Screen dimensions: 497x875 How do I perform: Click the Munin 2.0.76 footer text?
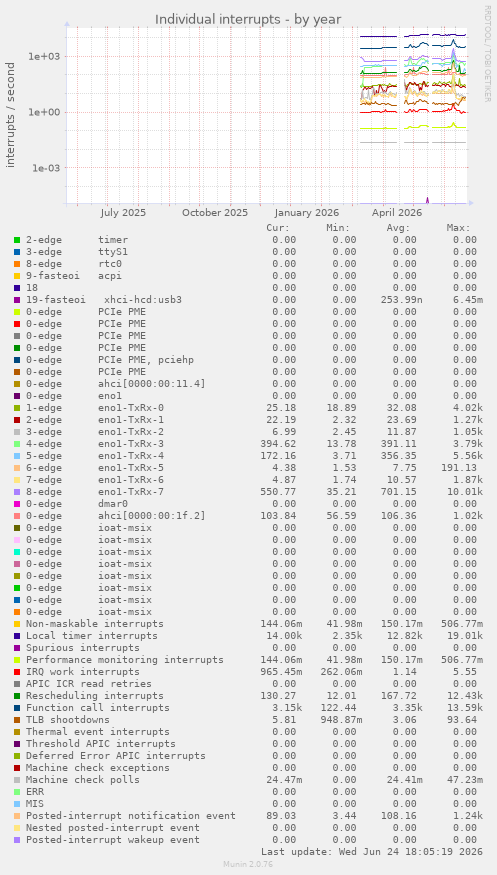(248, 864)
